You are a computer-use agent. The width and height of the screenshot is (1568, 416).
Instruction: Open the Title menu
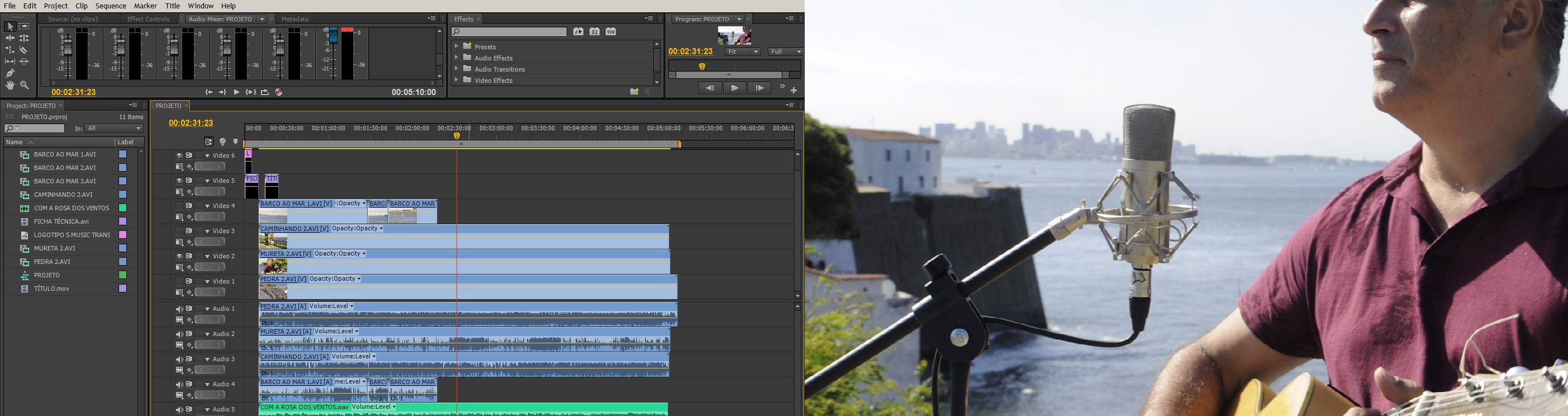click(x=172, y=6)
